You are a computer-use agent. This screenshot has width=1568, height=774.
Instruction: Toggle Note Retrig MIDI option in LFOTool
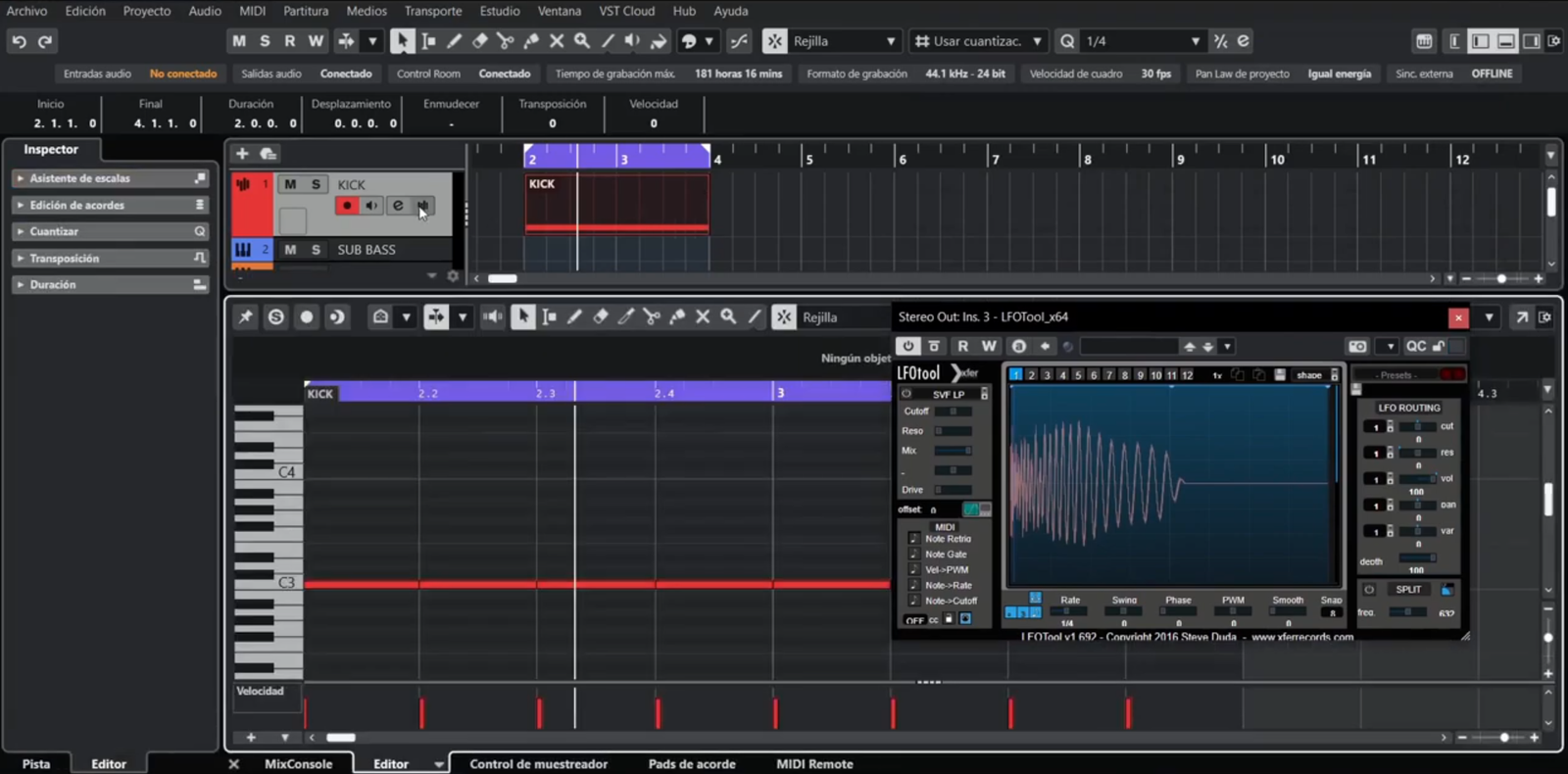coord(914,539)
